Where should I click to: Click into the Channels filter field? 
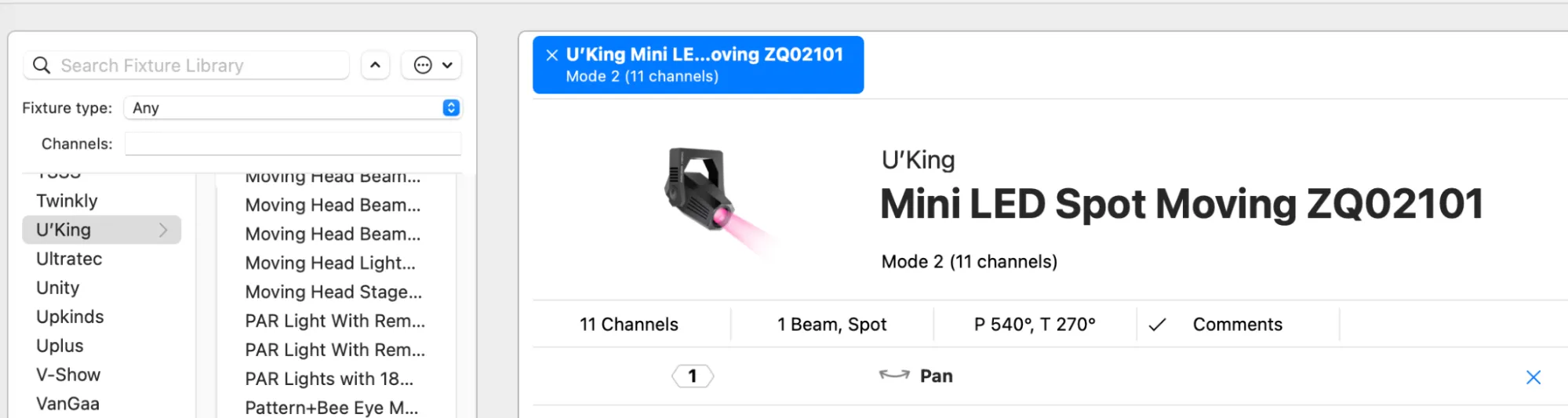293,144
